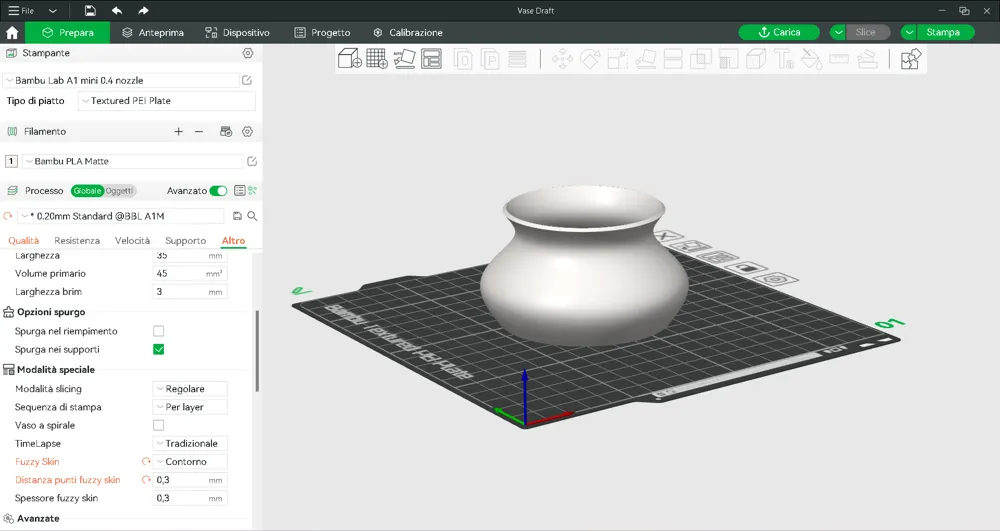Edit the Bambu PLA Matte preset

coord(252,161)
